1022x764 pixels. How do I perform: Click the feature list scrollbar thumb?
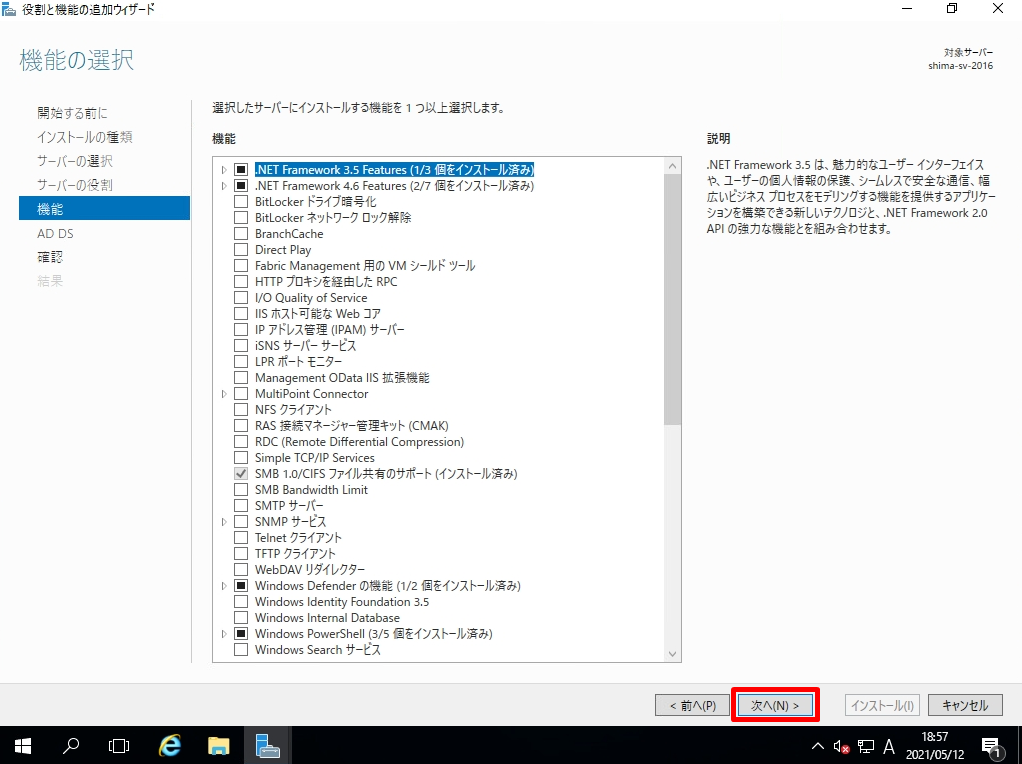click(x=673, y=300)
